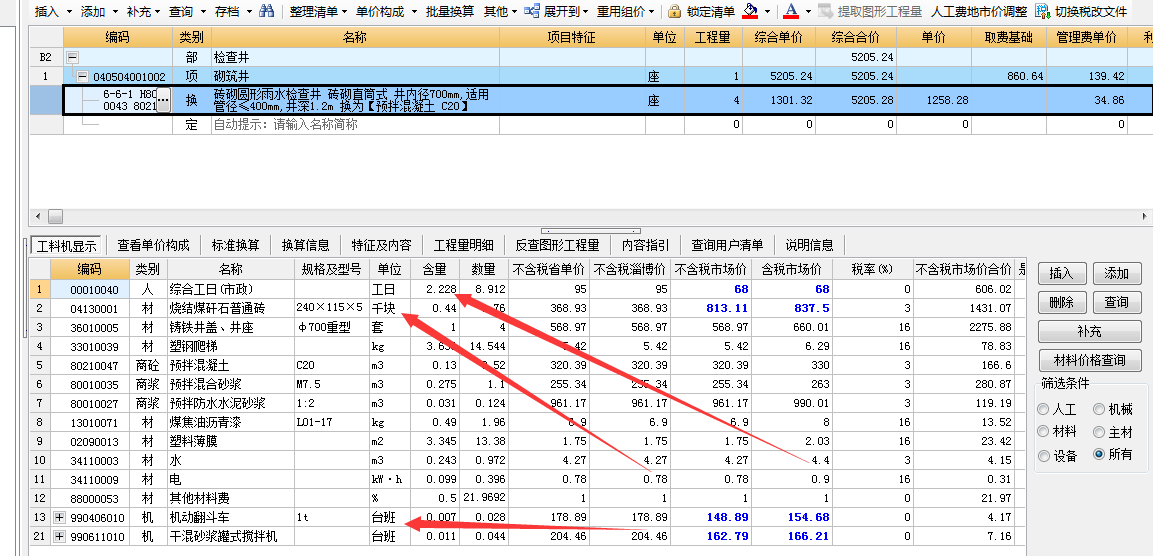Switch to the 查看单价构成 tab
The image size is (1153, 556).
[153, 245]
